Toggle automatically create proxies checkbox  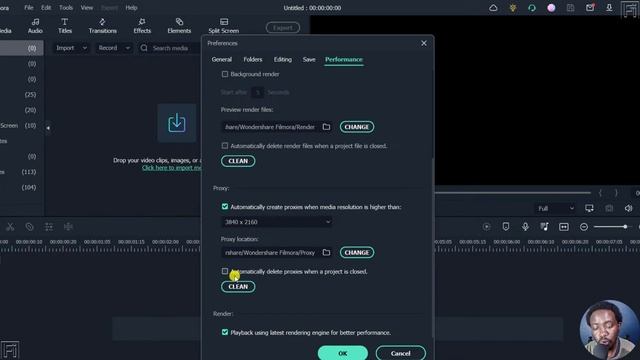225,207
